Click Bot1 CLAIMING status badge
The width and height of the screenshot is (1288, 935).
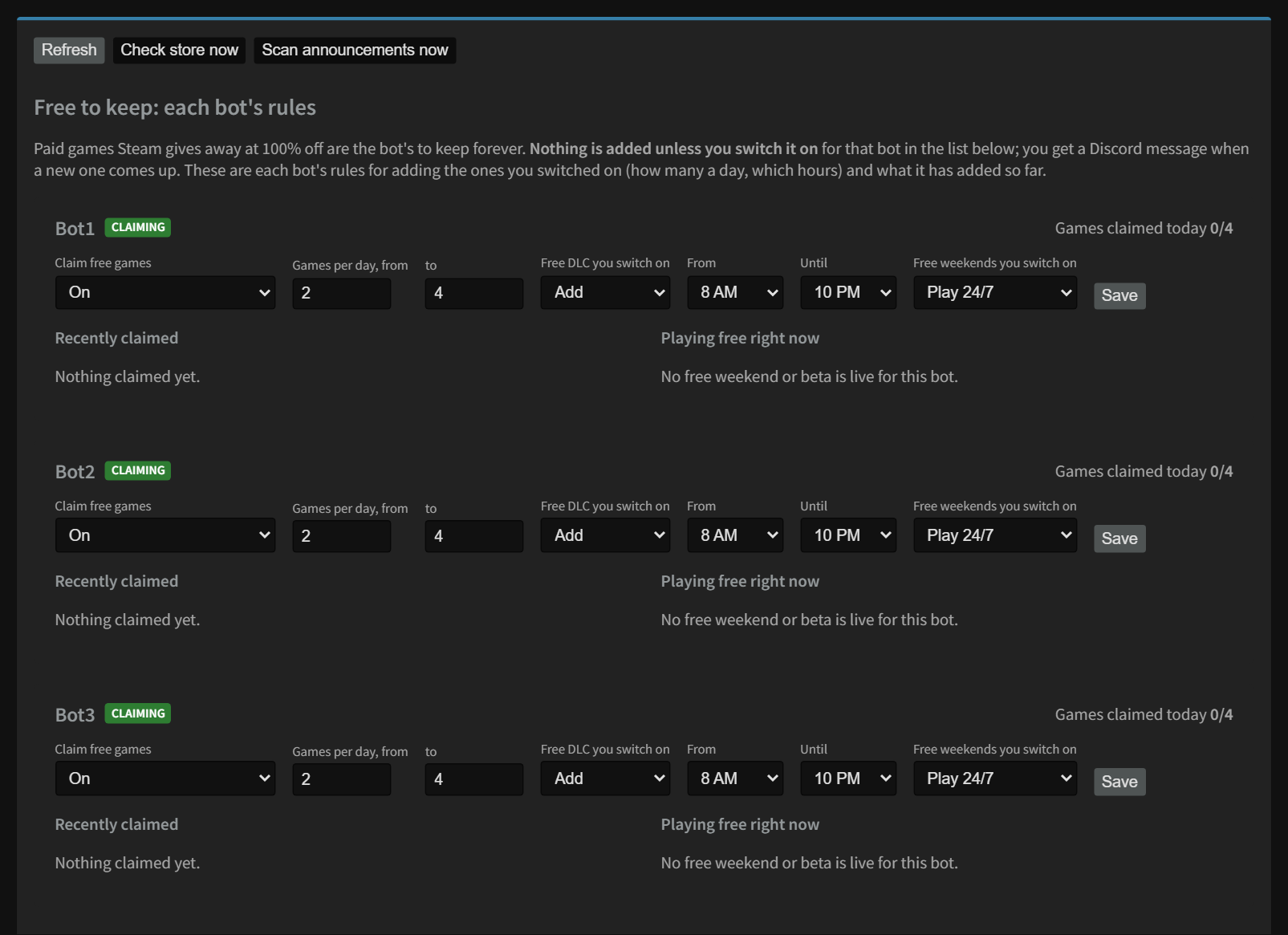(138, 227)
